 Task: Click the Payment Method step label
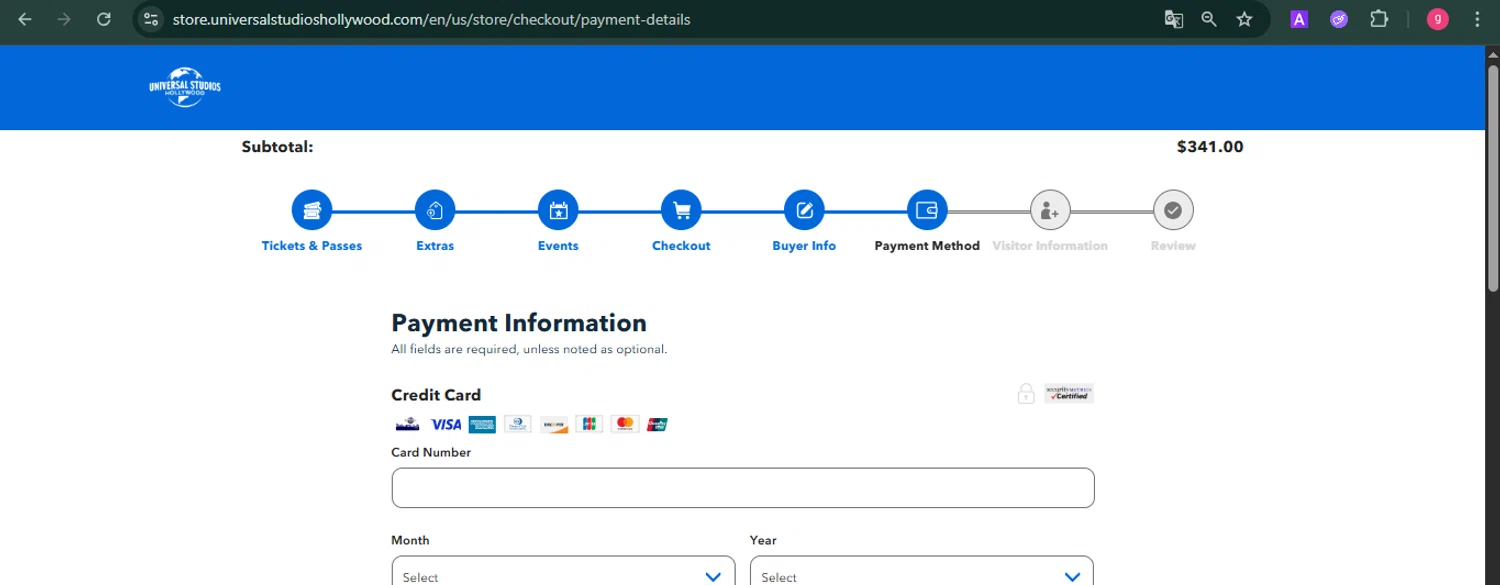tap(927, 246)
